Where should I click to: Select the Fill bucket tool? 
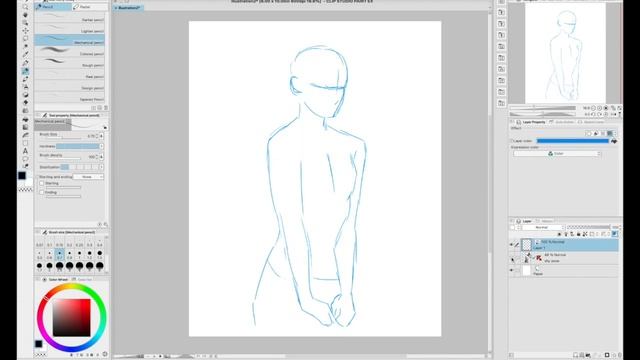[25, 119]
